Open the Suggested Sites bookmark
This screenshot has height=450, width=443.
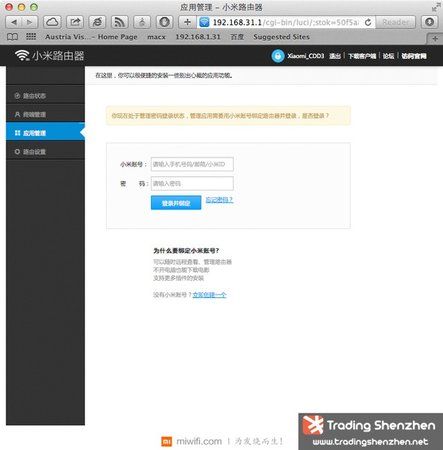point(281,37)
